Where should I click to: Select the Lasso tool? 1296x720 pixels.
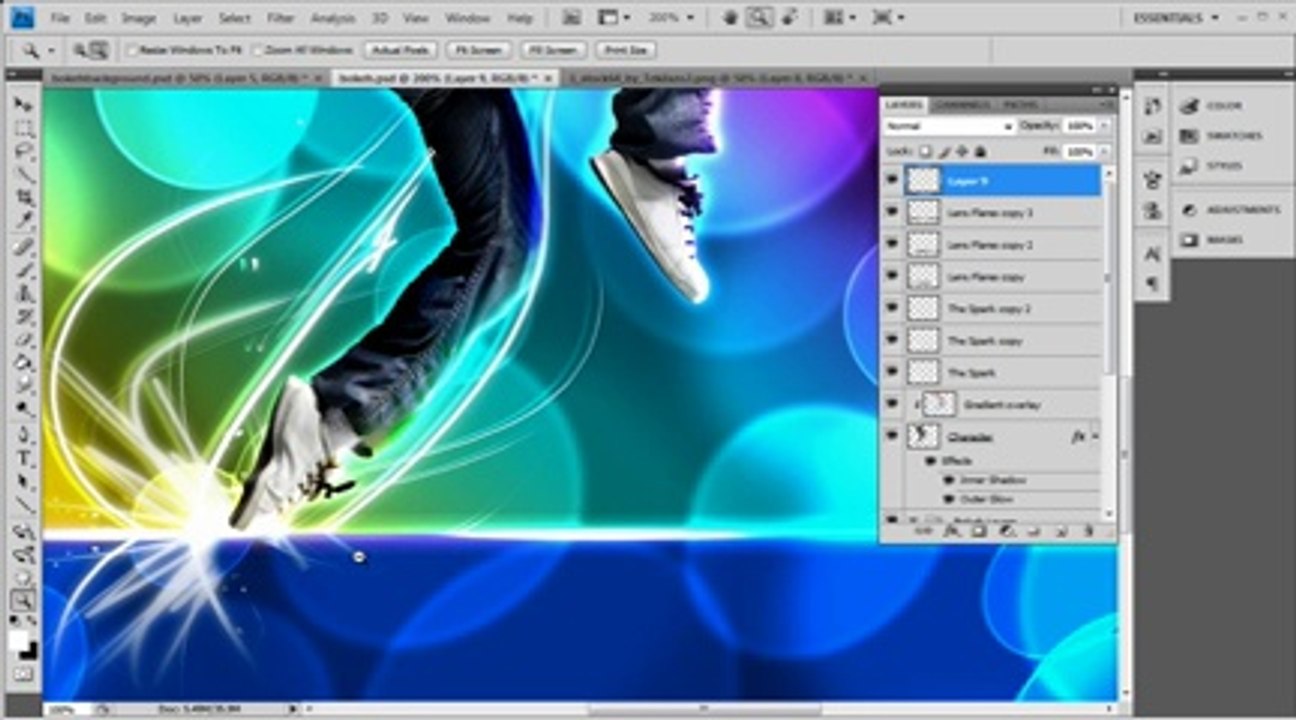(x=23, y=151)
